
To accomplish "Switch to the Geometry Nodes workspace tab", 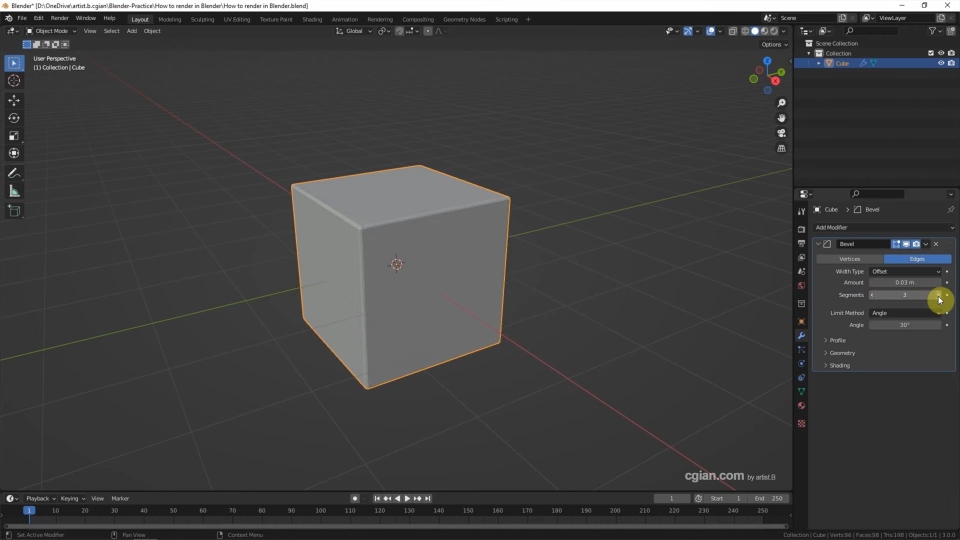I will [464, 19].
